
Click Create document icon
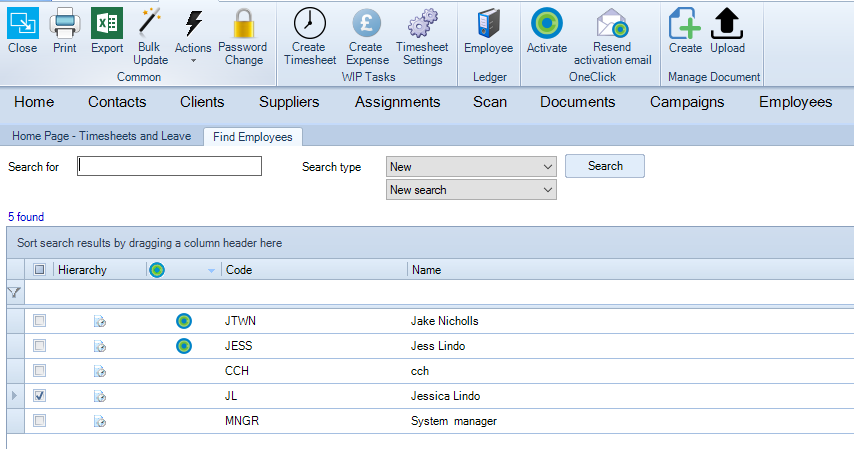[x=685, y=23]
